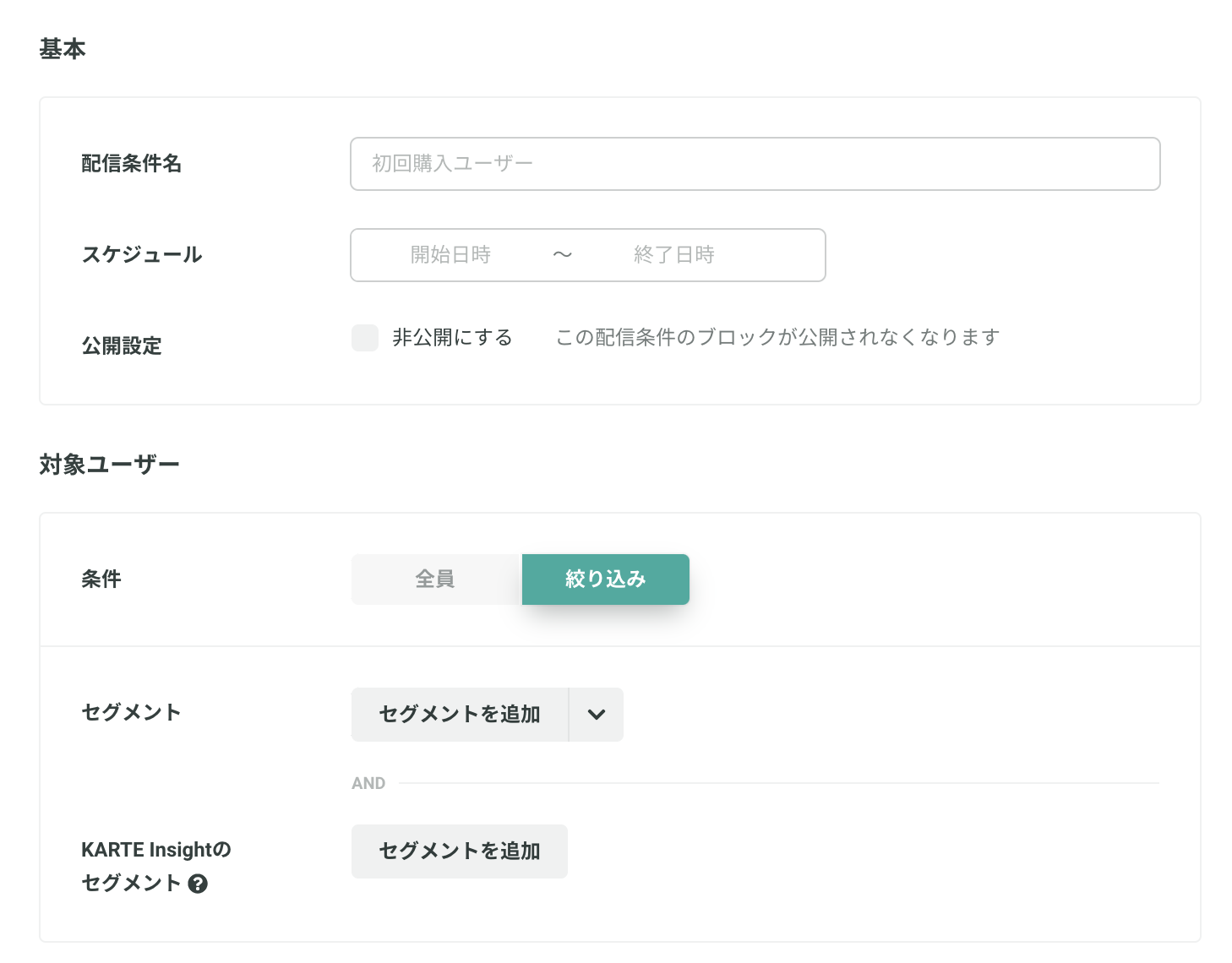Viewport: 1232px width, 963px height.
Task: Set the 終了日時 end date field
Action: point(674,255)
